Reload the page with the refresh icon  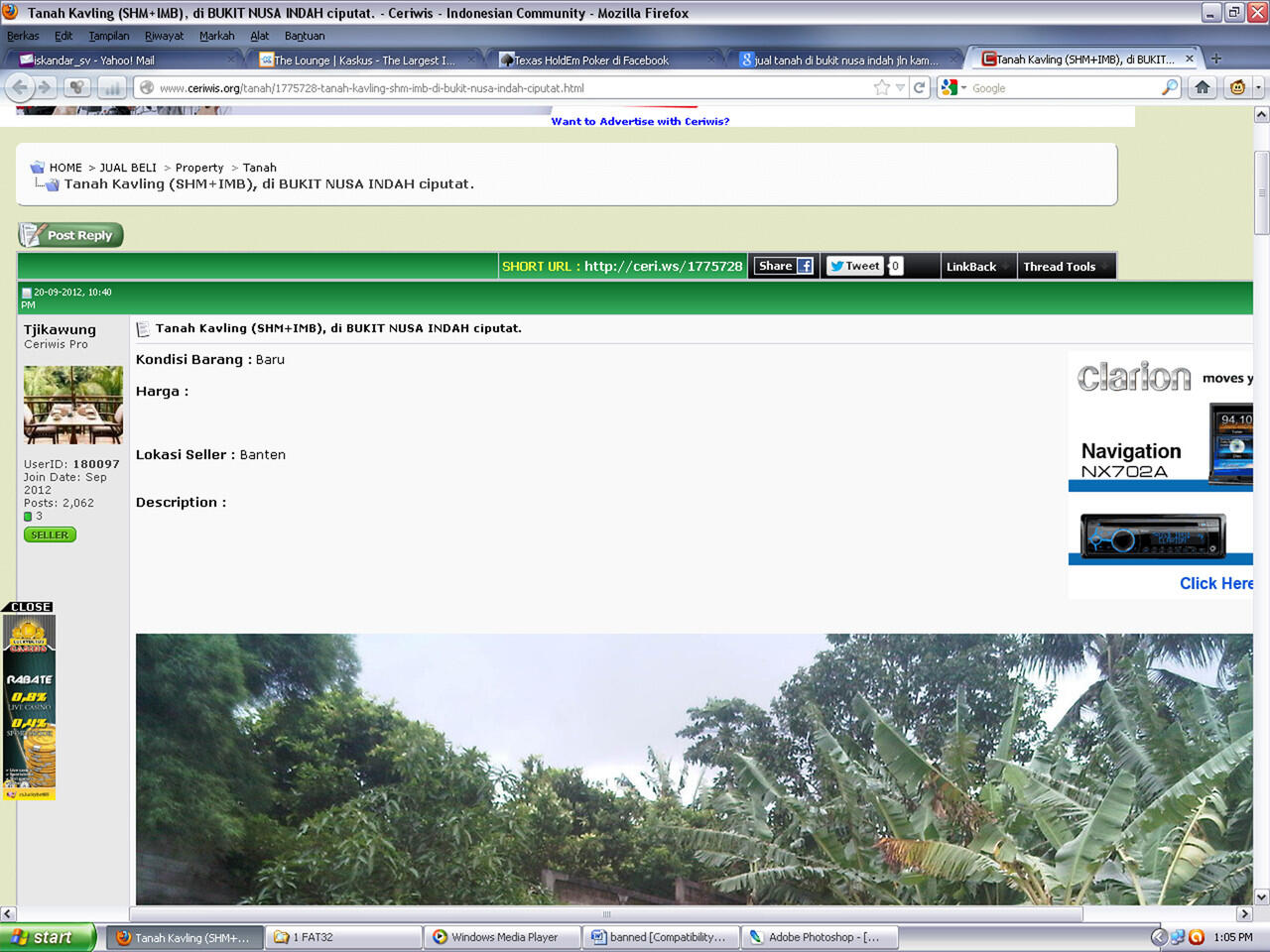pyautogui.click(x=920, y=87)
